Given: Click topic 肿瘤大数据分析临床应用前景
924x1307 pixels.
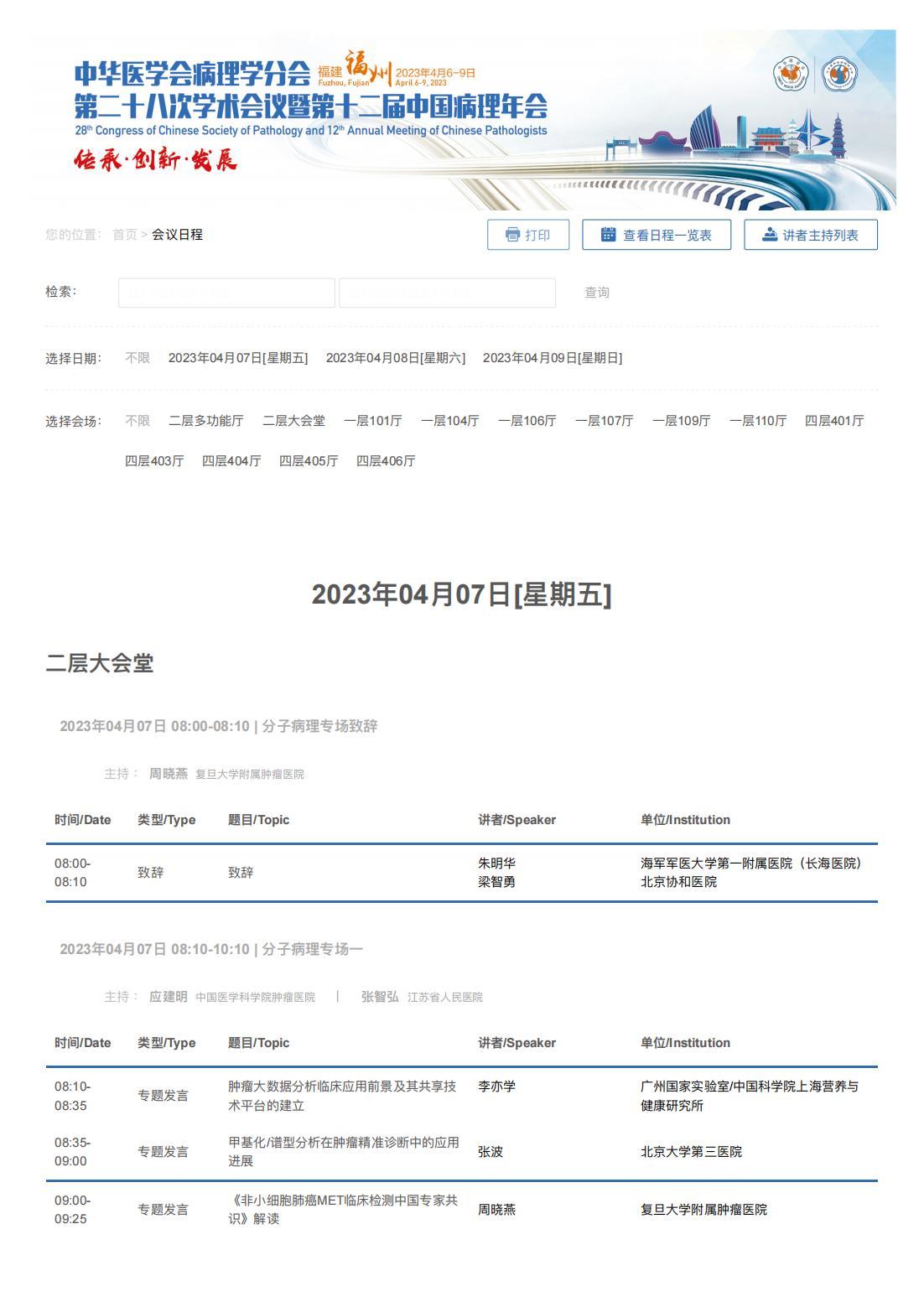Looking at the screenshot, I should point(342,1096).
